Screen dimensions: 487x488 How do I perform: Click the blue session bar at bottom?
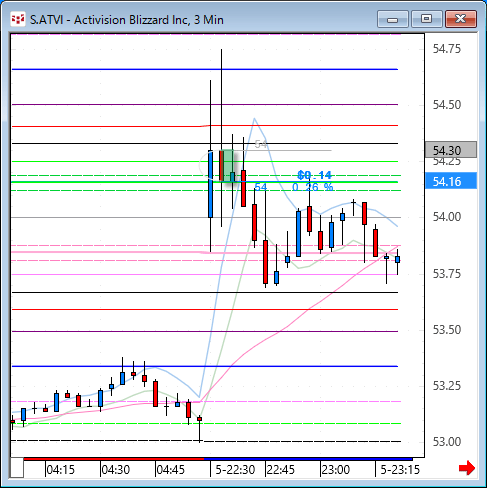pyautogui.click(x=308, y=459)
